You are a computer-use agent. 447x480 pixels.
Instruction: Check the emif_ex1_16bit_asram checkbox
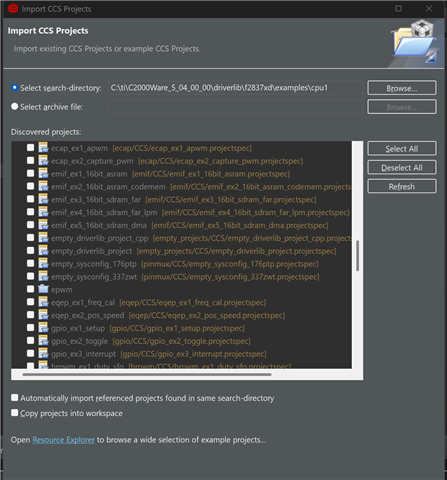pos(30,173)
